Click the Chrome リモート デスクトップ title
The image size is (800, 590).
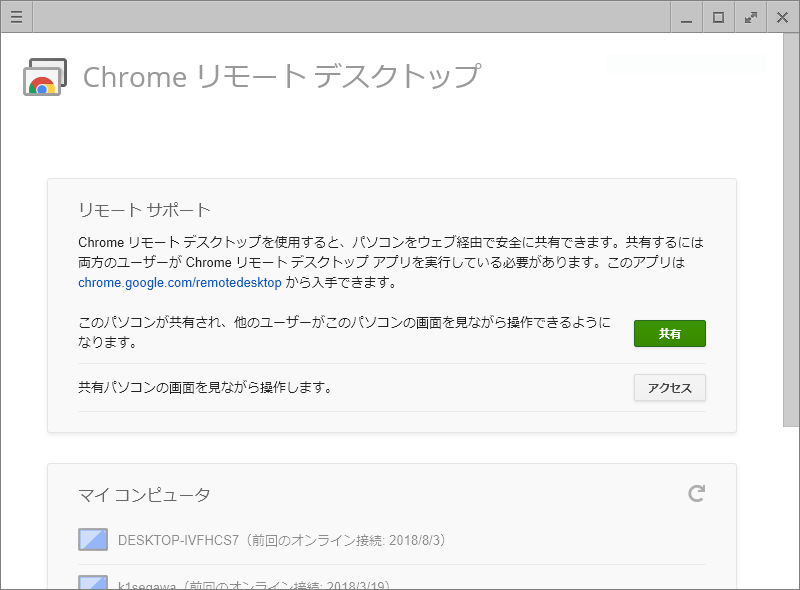pyautogui.click(x=282, y=77)
